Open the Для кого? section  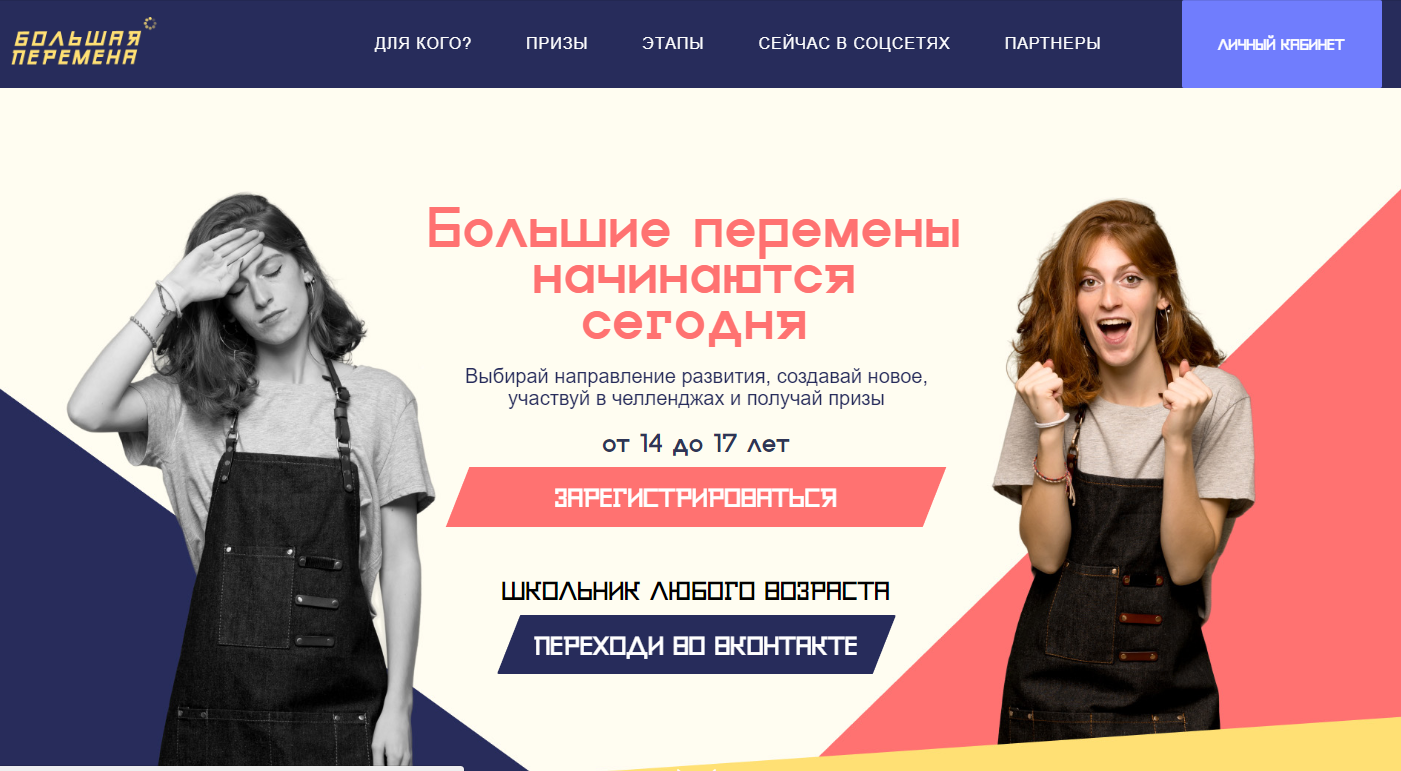(x=422, y=44)
